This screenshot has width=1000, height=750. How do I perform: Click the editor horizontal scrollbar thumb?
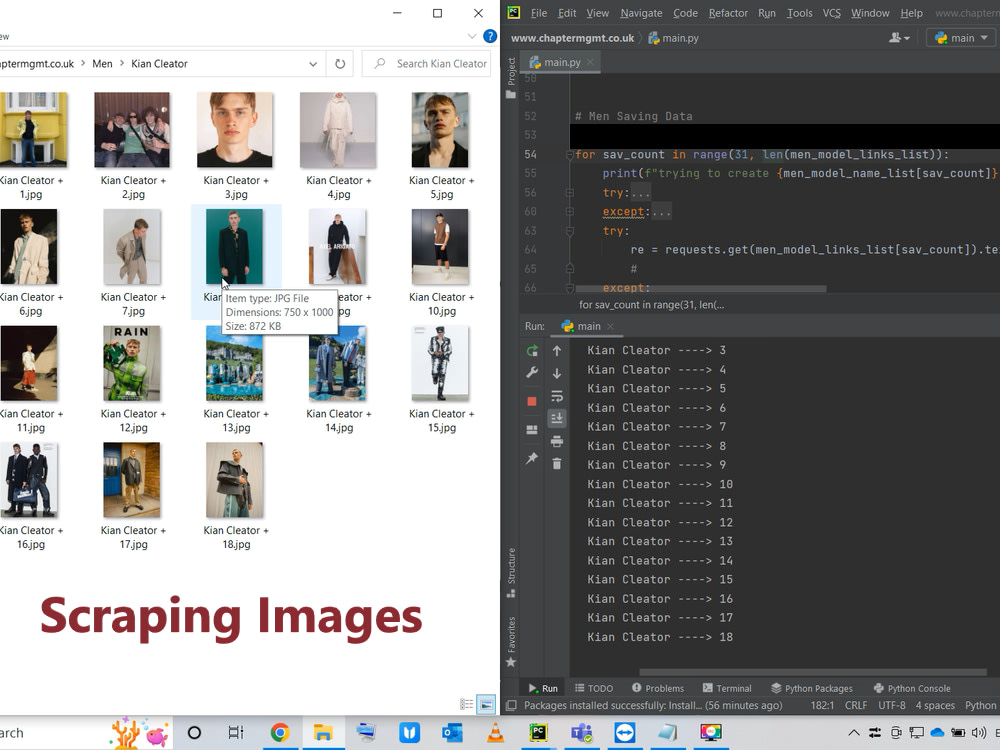coord(701,288)
